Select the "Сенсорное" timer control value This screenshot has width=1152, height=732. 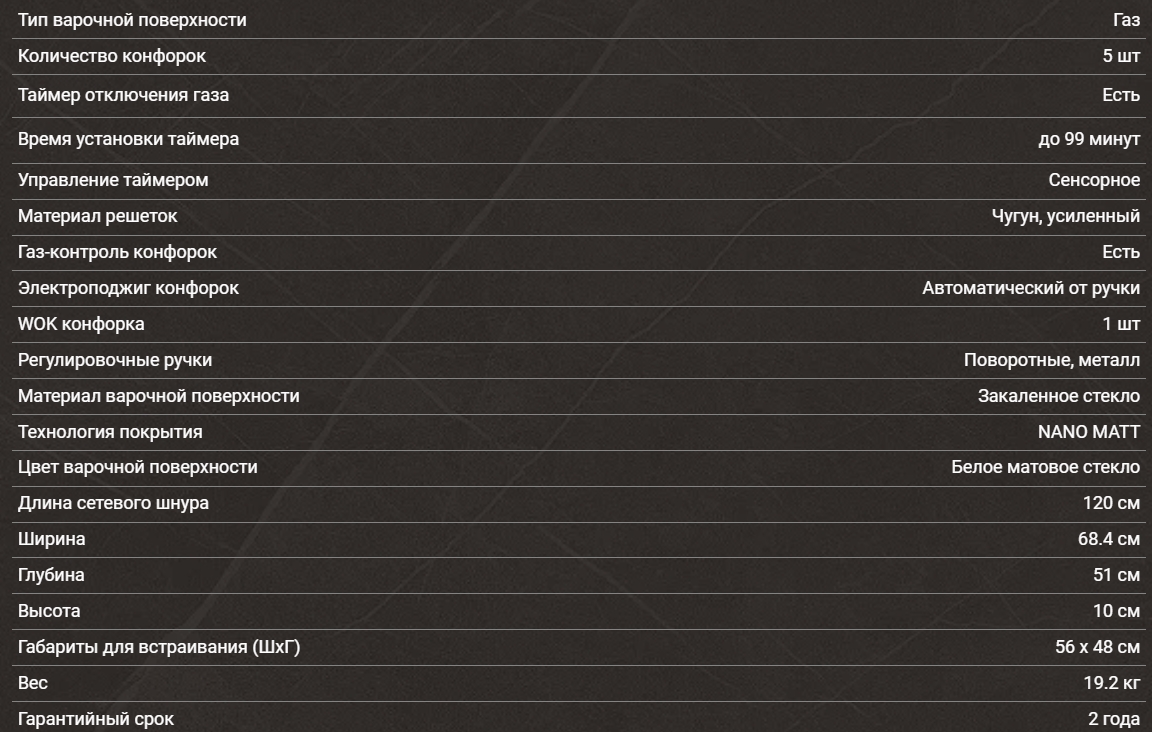click(1094, 180)
